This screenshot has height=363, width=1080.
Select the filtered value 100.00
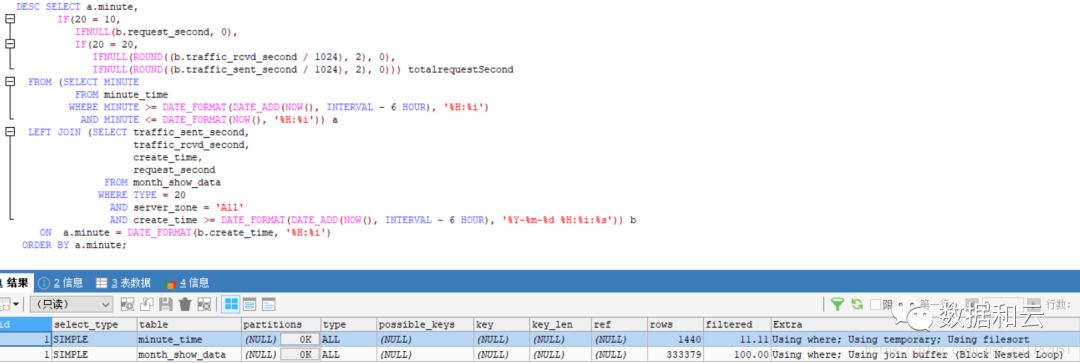pyautogui.click(x=736, y=355)
